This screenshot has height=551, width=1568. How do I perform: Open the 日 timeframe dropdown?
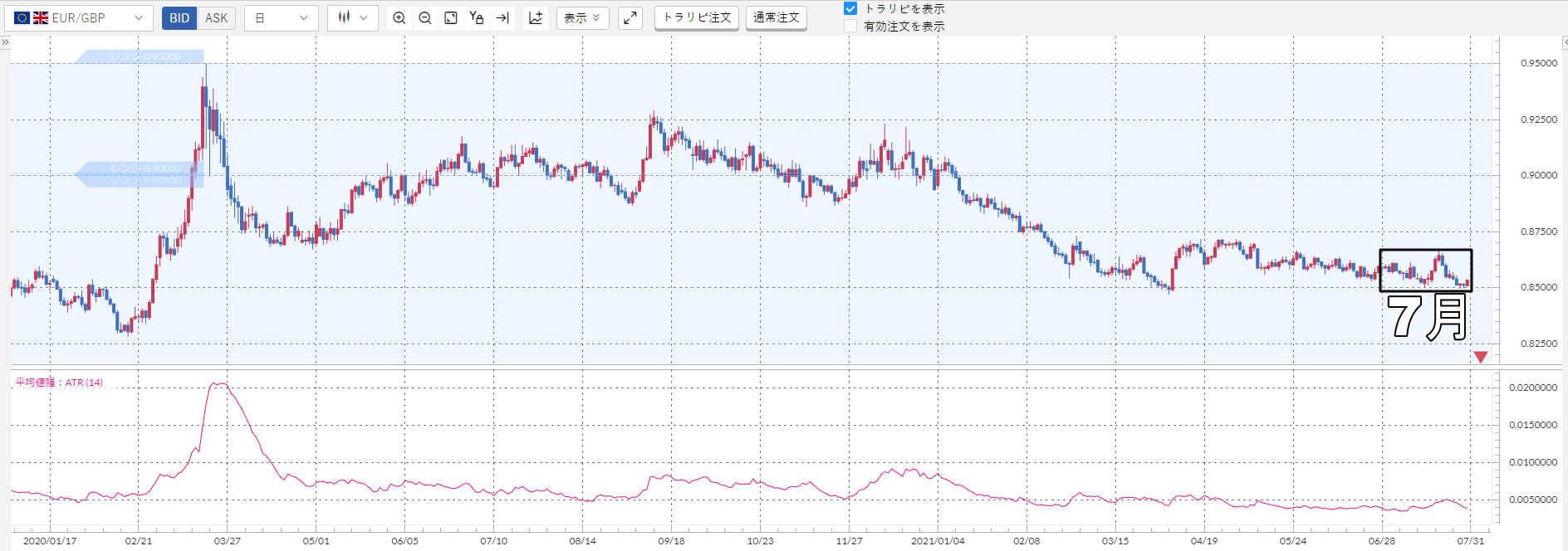pyautogui.click(x=282, y=17)
